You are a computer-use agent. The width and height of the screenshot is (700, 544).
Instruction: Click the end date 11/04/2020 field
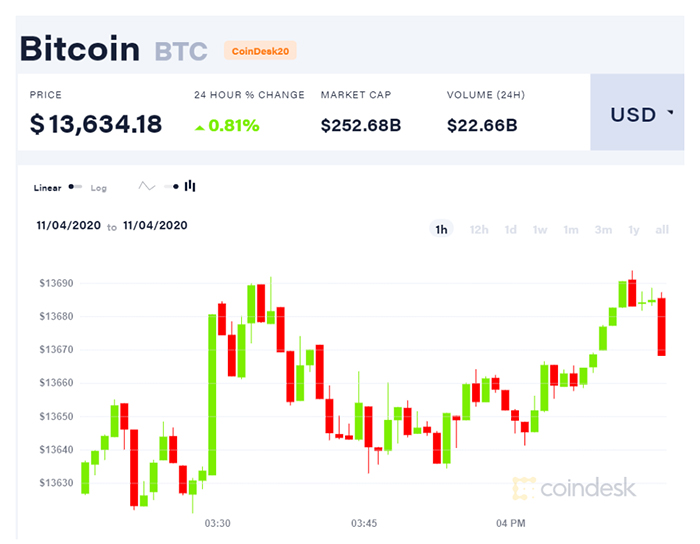(x=155, y=226)
